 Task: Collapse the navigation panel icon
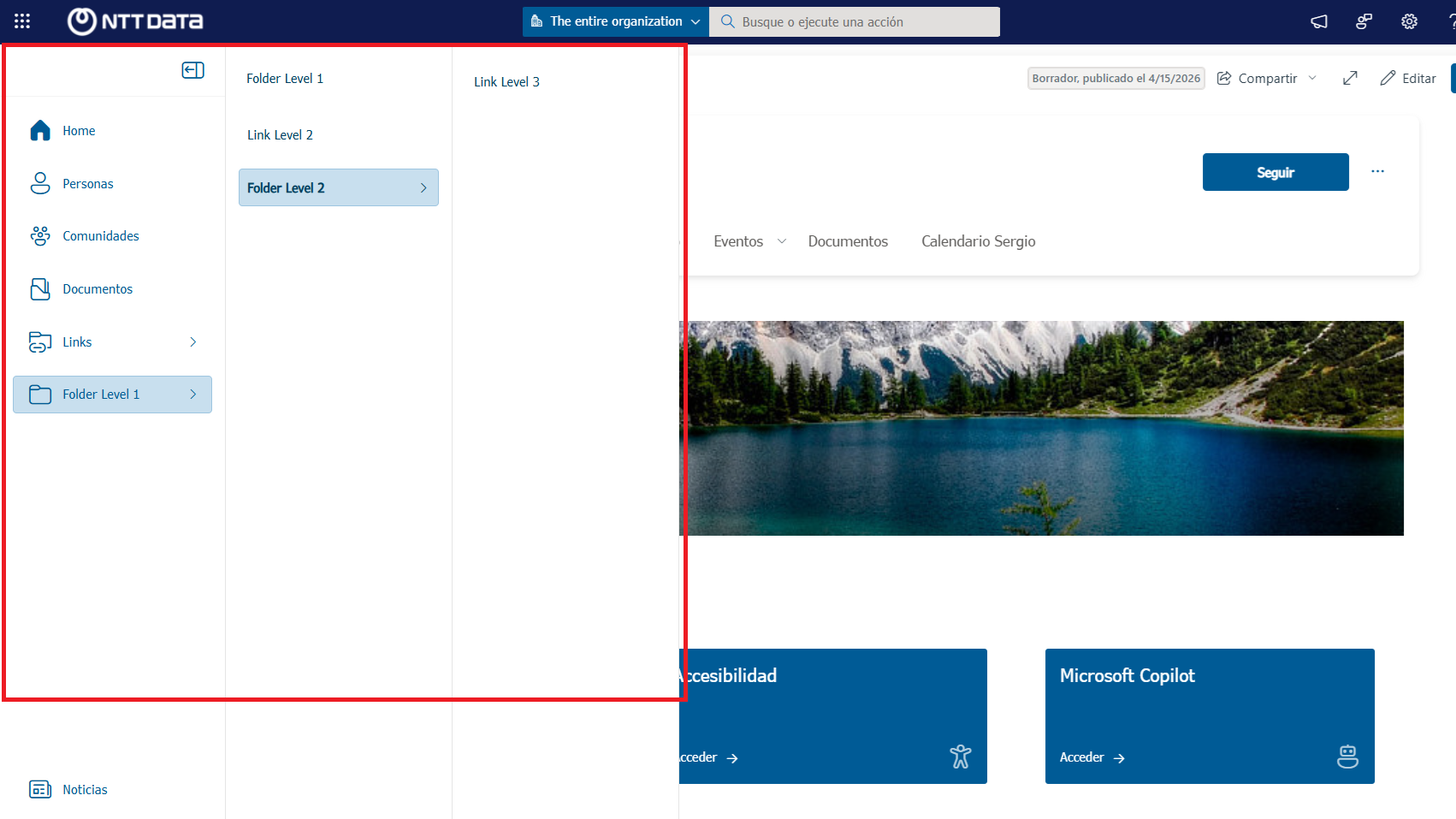(193, 70)
